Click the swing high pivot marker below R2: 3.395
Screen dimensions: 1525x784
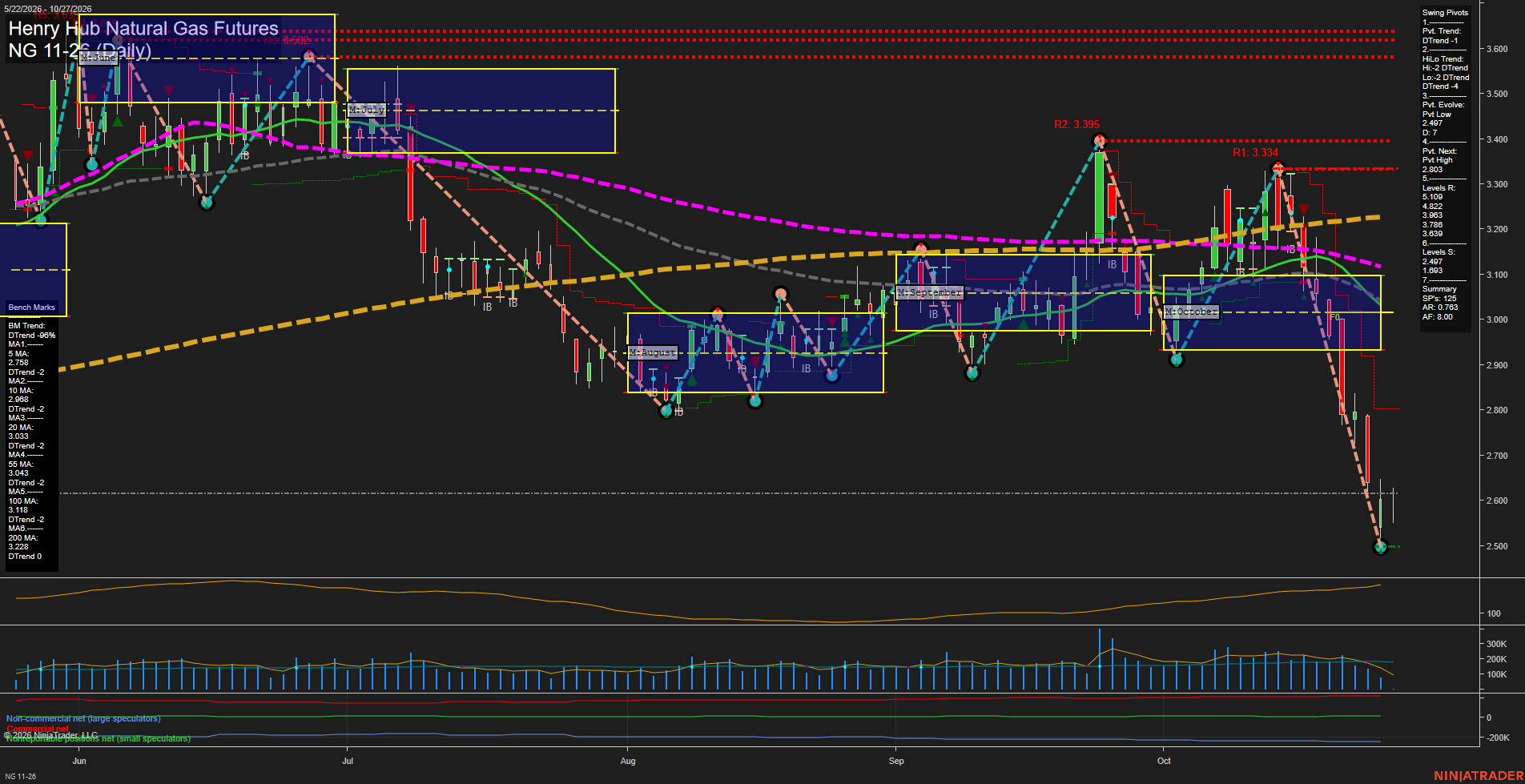click(x=1100, y=142)
